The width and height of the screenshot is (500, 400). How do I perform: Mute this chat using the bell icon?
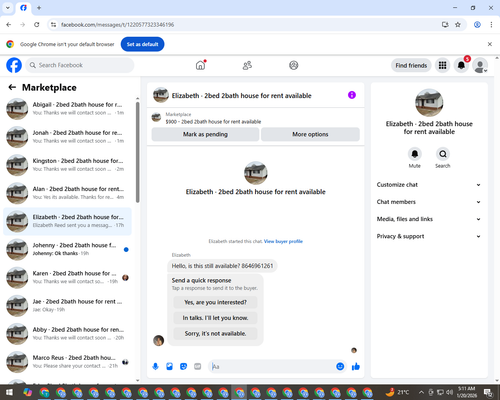415,154
